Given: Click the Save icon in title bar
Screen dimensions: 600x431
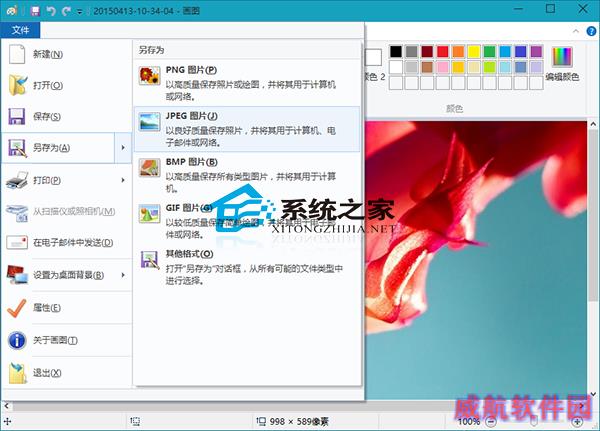Looking at the screenshot, I should point(35,10).
